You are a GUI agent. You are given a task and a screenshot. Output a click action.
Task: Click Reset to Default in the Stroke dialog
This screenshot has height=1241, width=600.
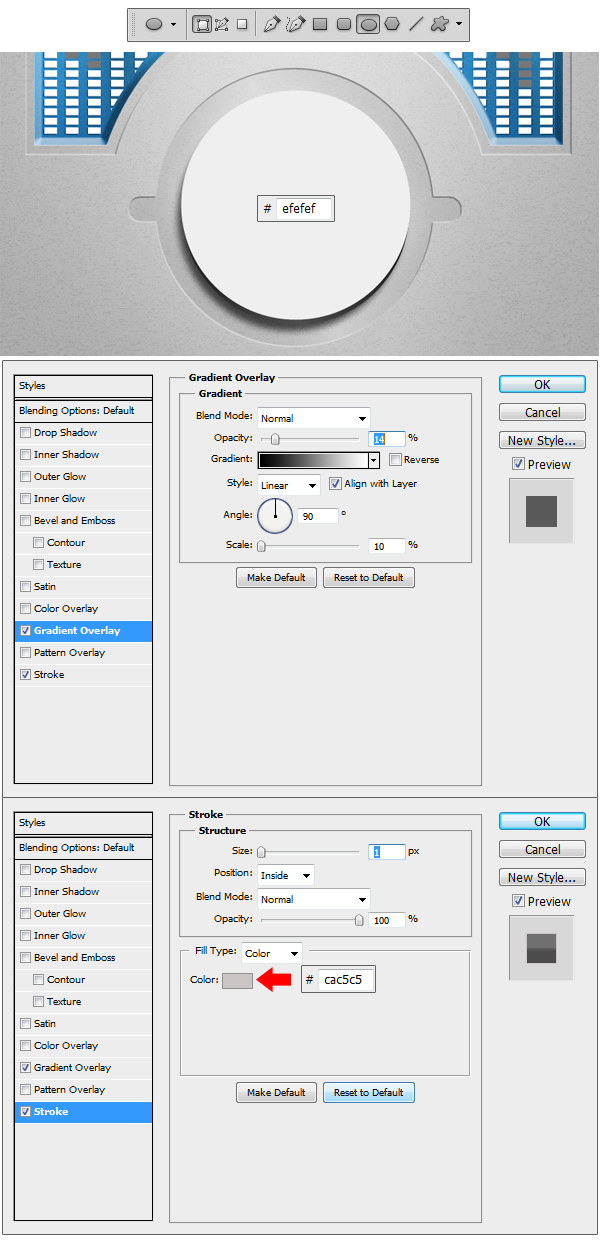[x=368, y=1093]
